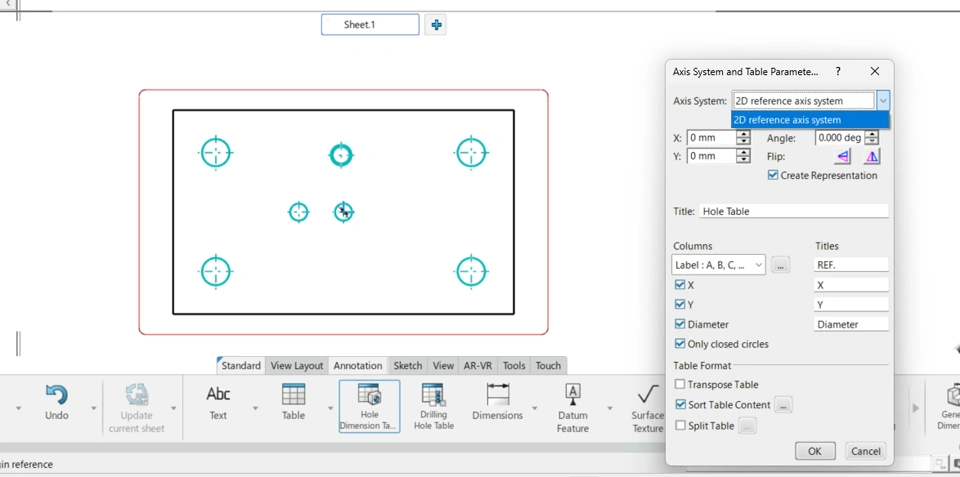This screenshot has width=960, height=477.
Task: Click Hole Dimension Table tool
Action: coord(369,406)
